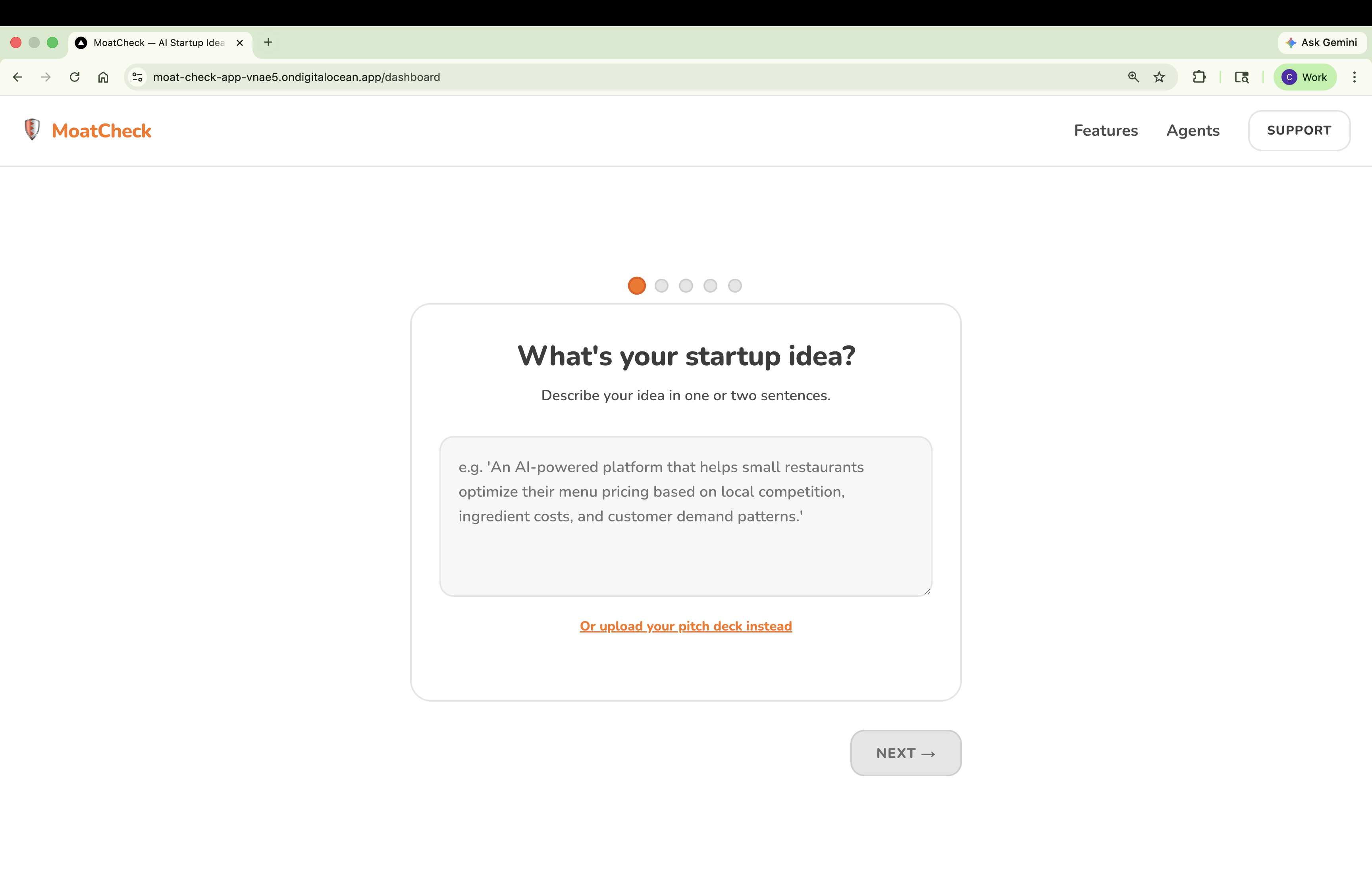Image resolution: width=1372 pixels, height=887 pixels.
Task: Open Chrome three-dot menu
Action: [x=1354, y=77]
